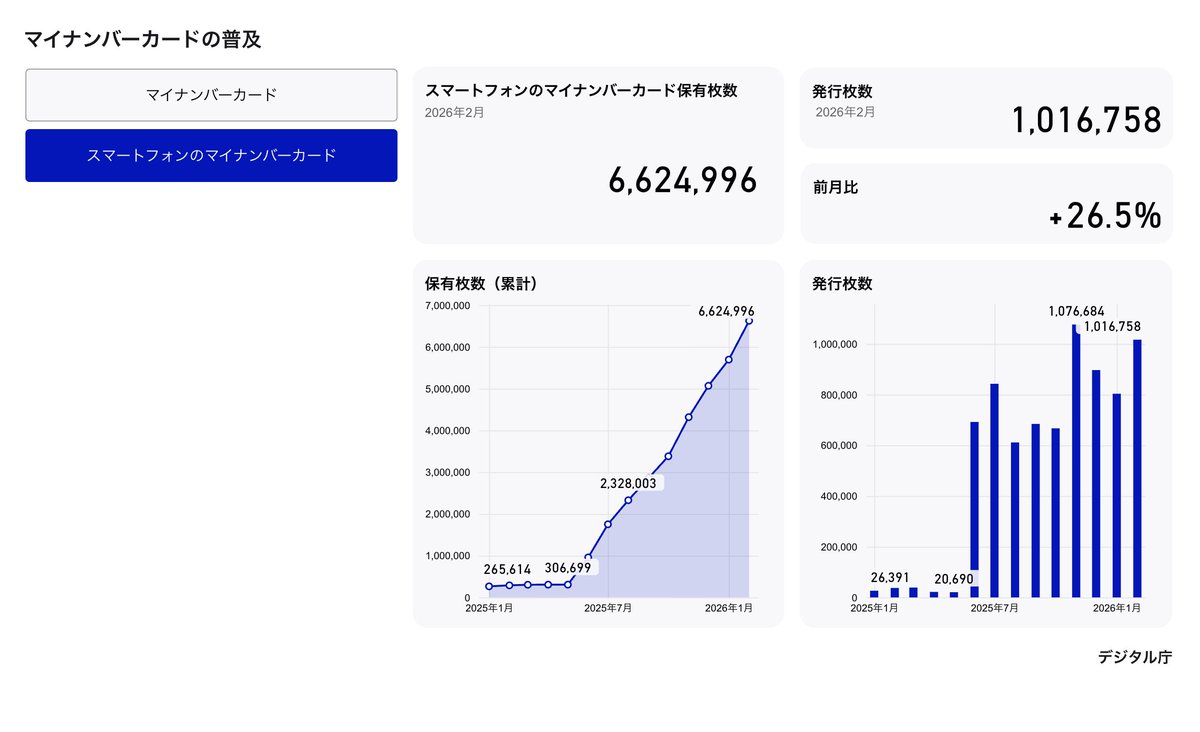Click the 6,624,996 total count display
Screen dimensions: 1200x732
[685, 182]
